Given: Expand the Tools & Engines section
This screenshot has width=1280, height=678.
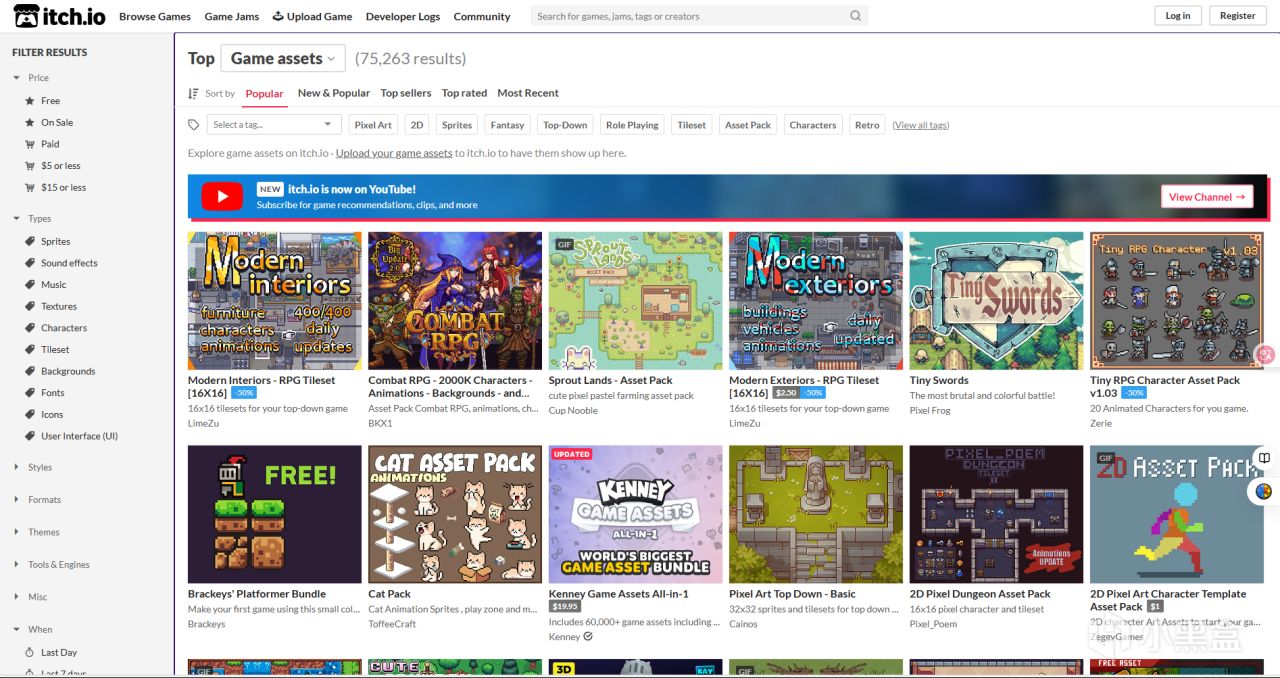Looking at the screenshot, I should (50, 565).
